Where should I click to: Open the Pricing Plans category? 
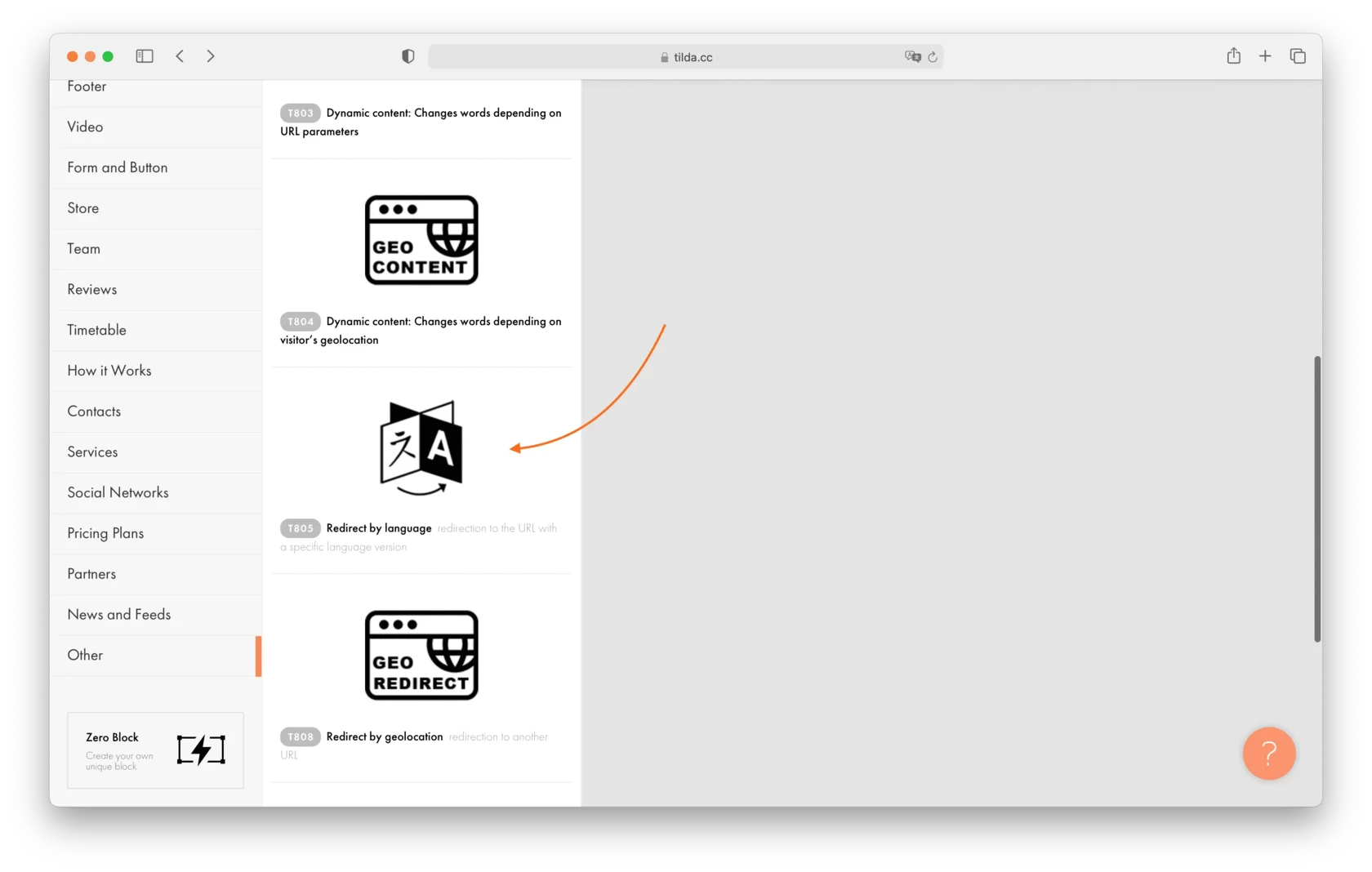tap(105, 533)
